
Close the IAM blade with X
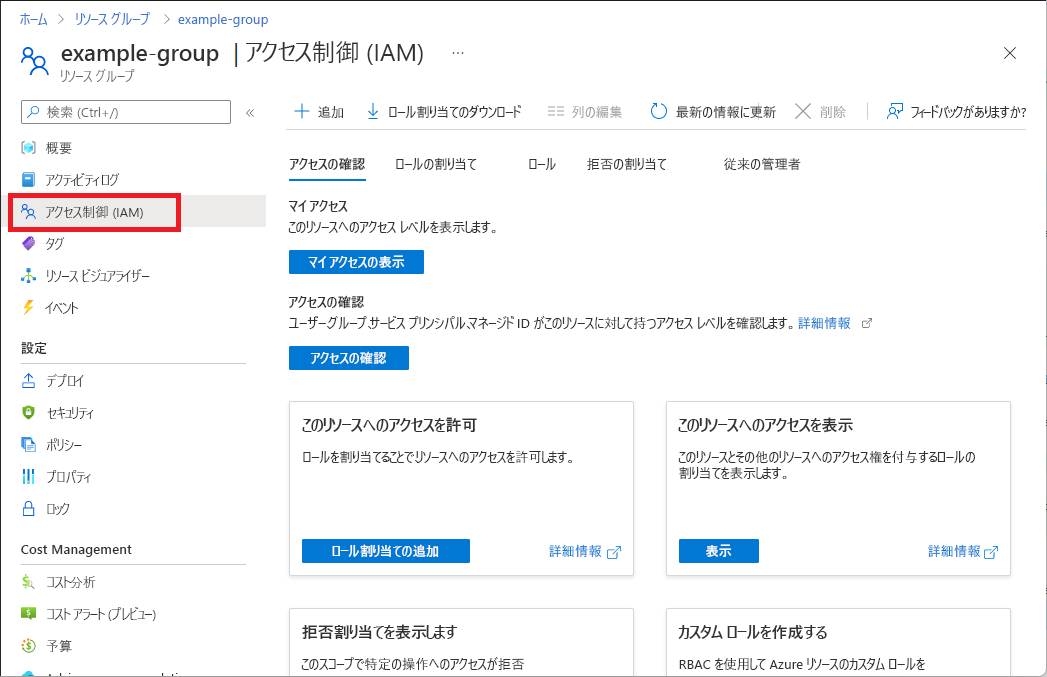click(x=1010, y=53)
